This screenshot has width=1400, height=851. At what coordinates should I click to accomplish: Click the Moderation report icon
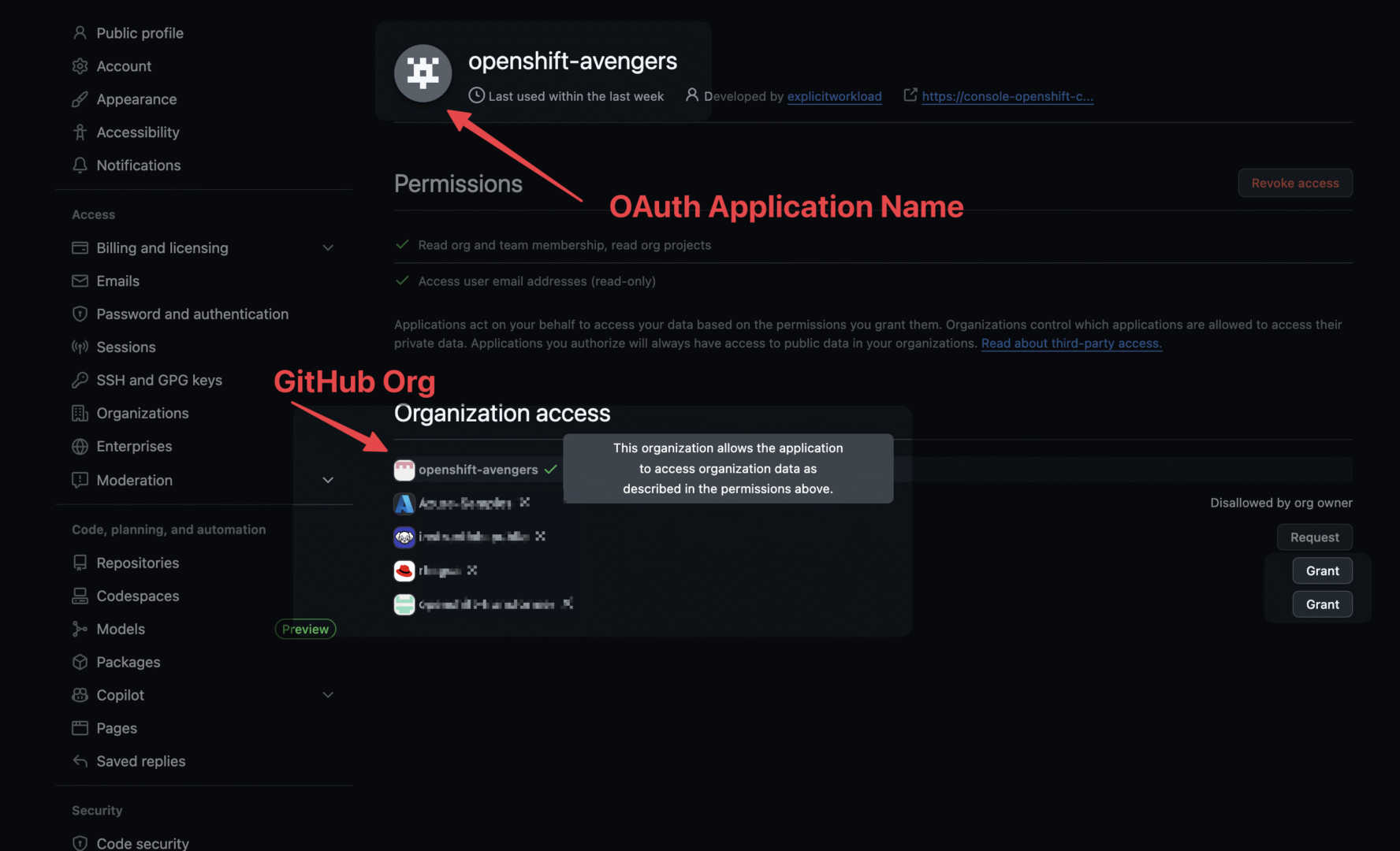80,480
